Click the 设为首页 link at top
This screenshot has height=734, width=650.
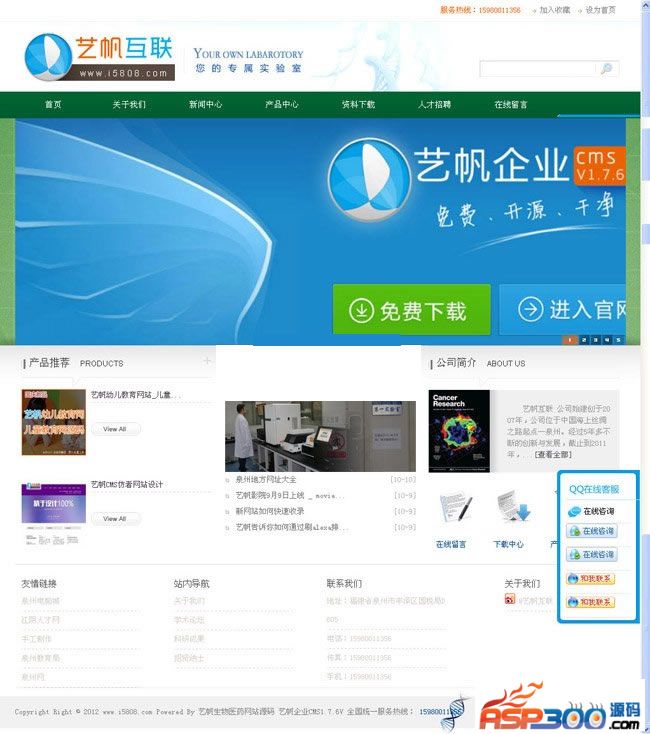coord(600,10)
